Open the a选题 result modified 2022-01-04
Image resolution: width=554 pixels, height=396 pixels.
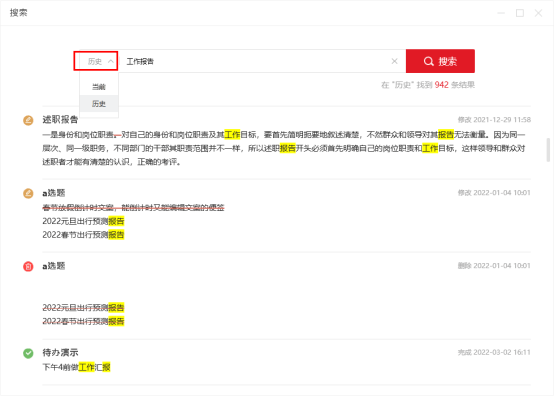pos(54,193)
